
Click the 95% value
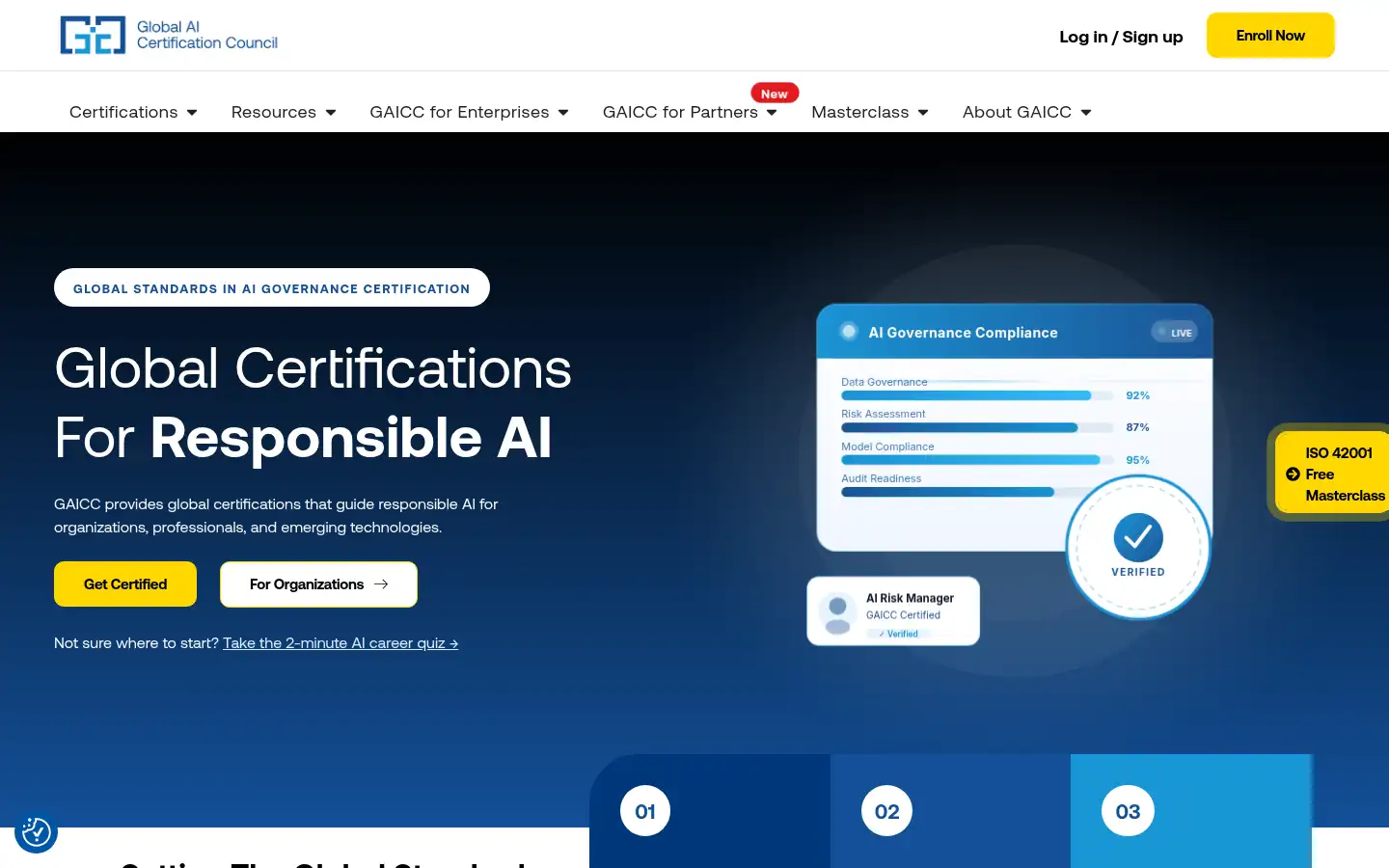coord(1138,460)
